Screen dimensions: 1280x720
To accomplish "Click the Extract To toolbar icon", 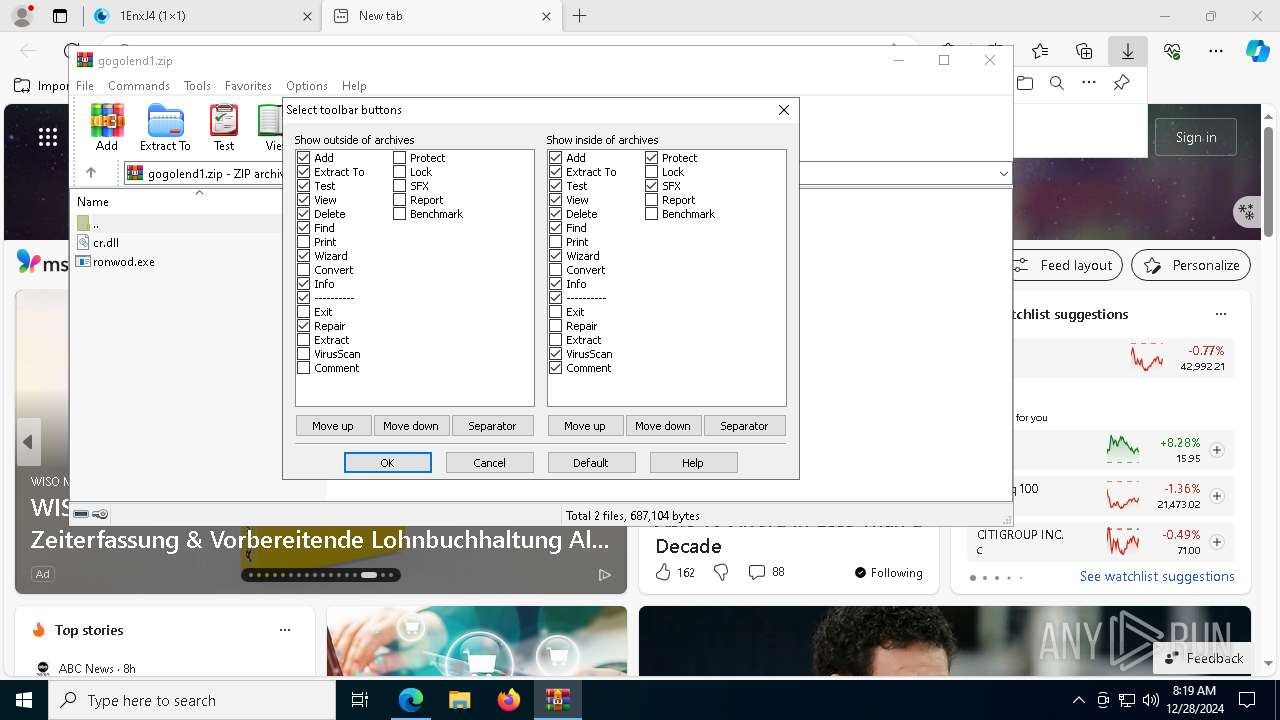I will (x=165, y=128).
